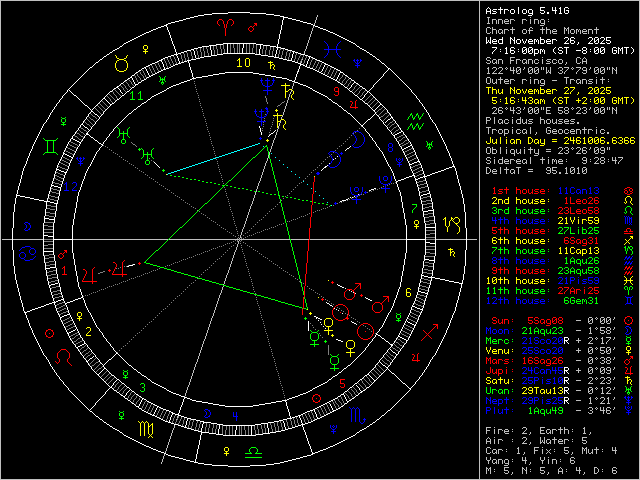640x480 pixels.
Task: Click house number 10 on the chart
Action: 243,63
